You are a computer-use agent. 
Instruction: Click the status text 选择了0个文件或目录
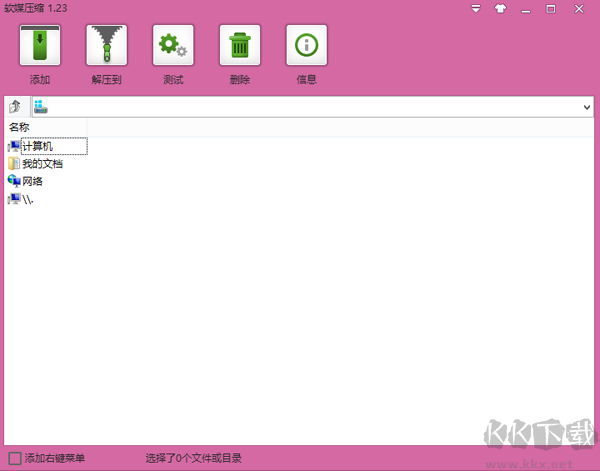pyautogui.click(x=194, y=458)
